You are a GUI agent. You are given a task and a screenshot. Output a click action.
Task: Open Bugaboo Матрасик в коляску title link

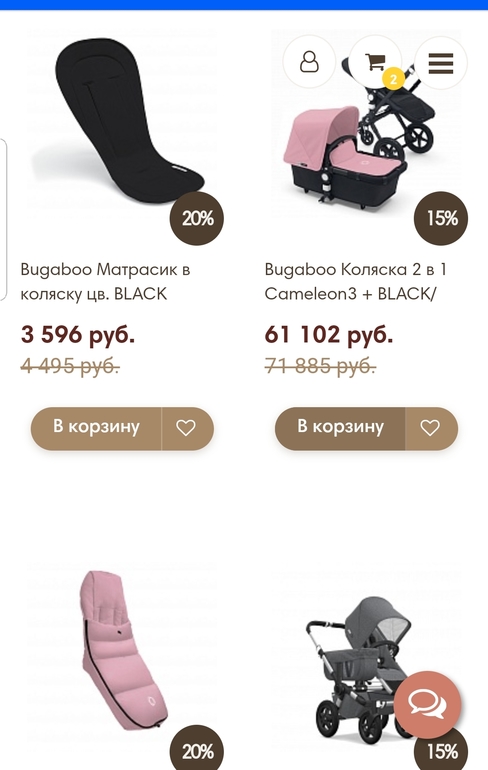point(105,281)
